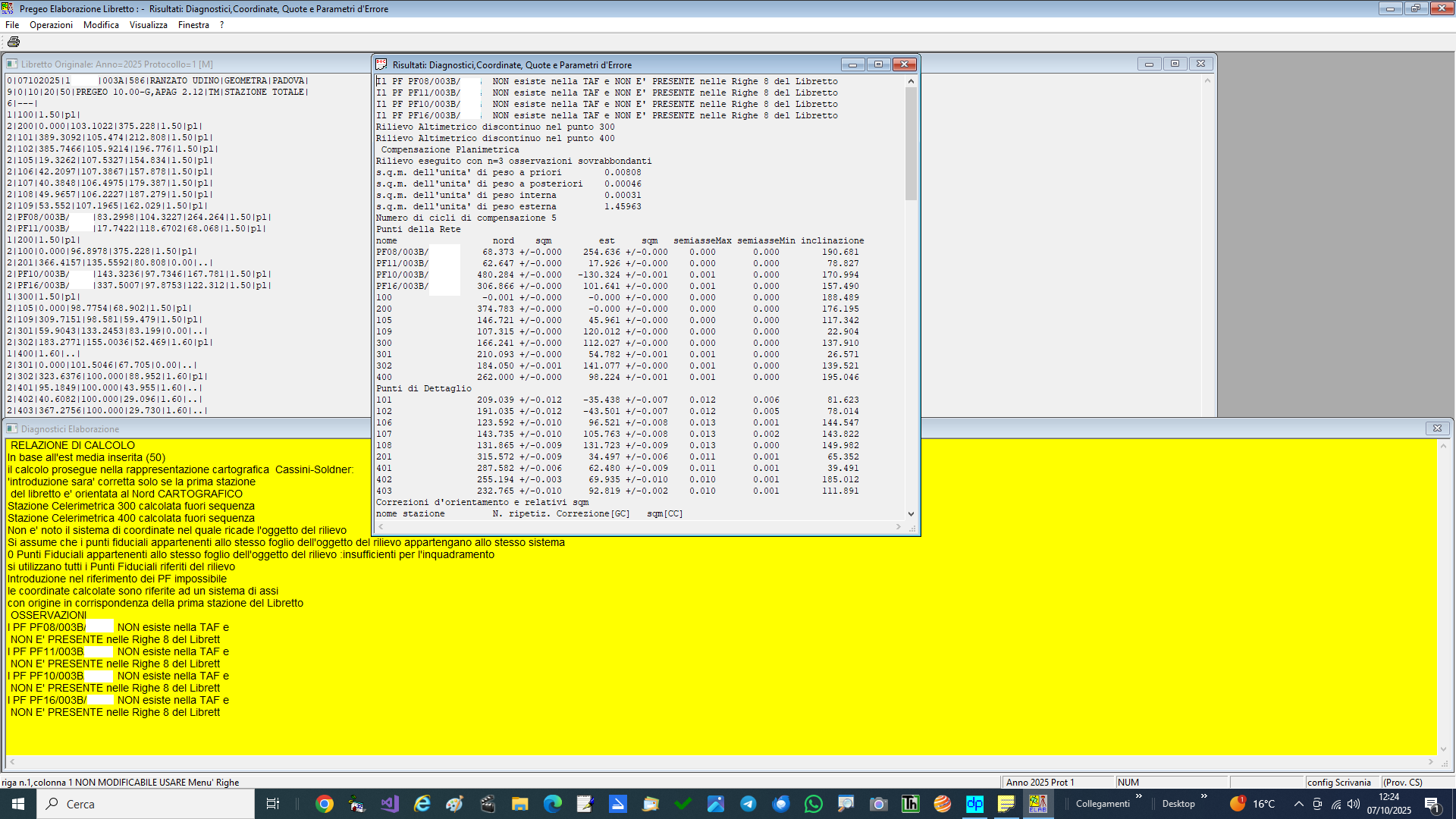
Task: Open Google Chrome from the taskbar
Action: click(x=324, y=804)
